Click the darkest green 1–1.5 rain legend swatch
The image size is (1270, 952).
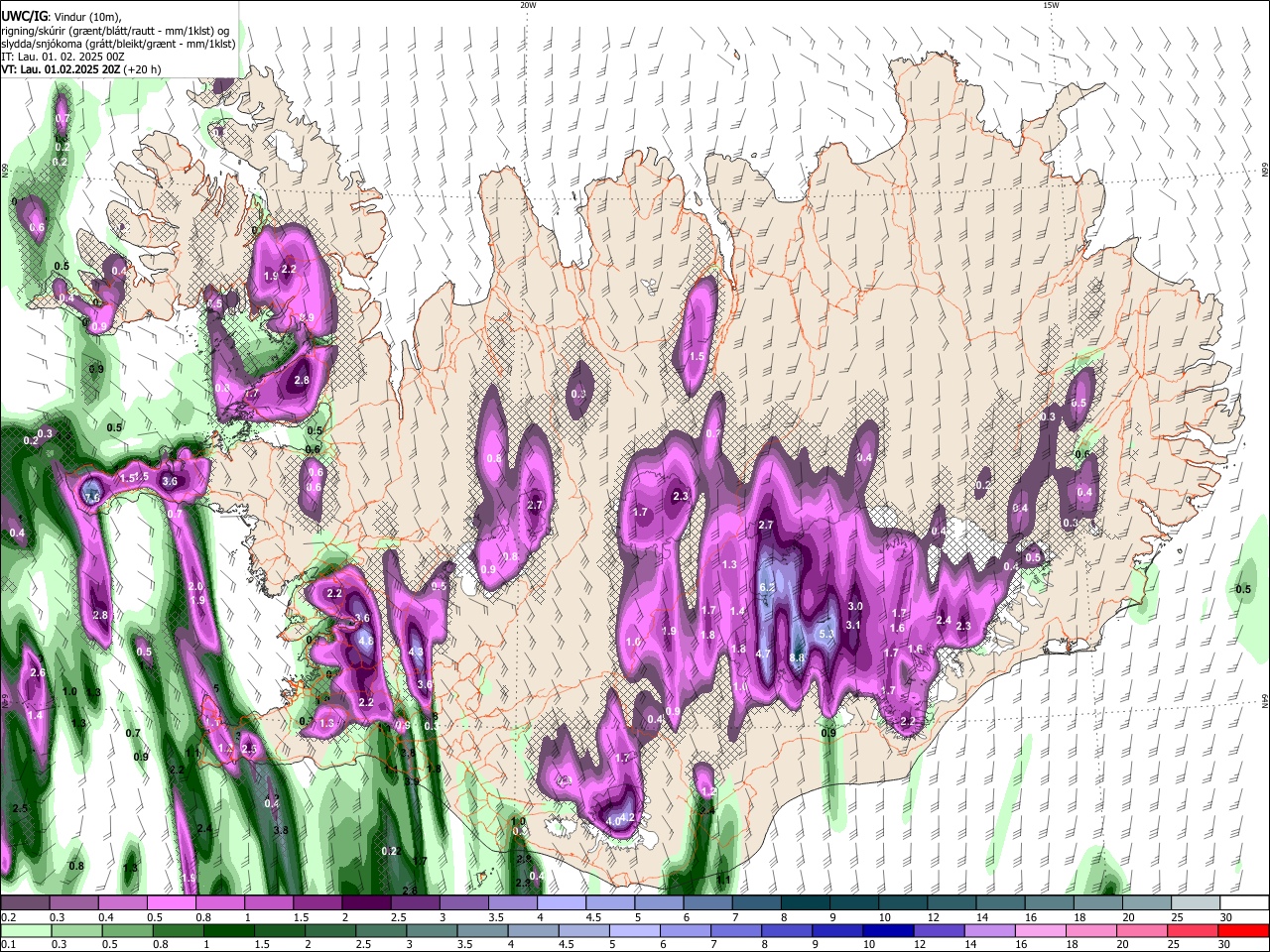point(230,930)
